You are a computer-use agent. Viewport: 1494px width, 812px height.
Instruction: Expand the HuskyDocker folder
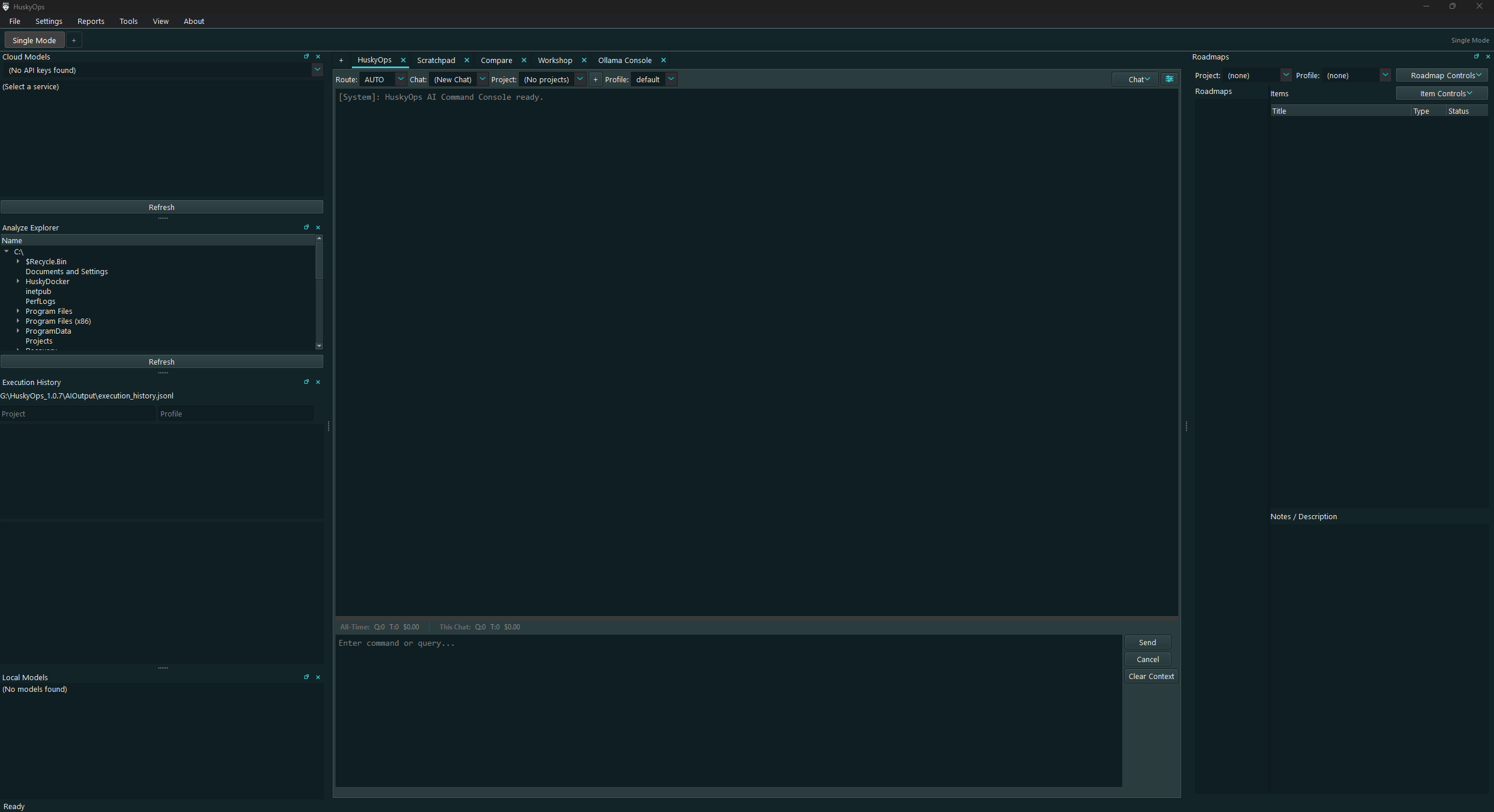coord(18,281)
